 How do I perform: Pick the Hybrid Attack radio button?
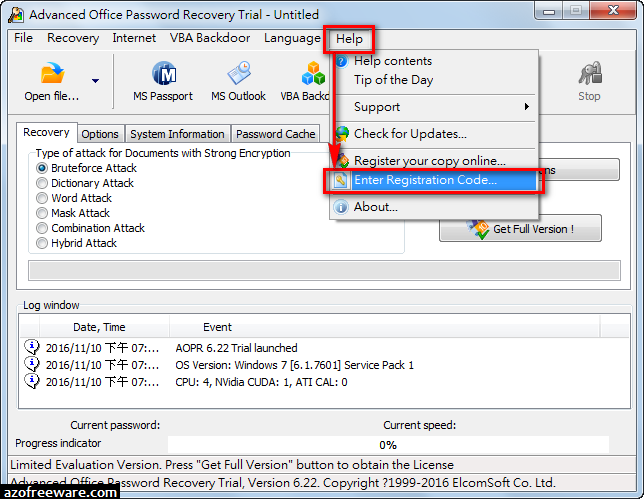coord(42,243)
